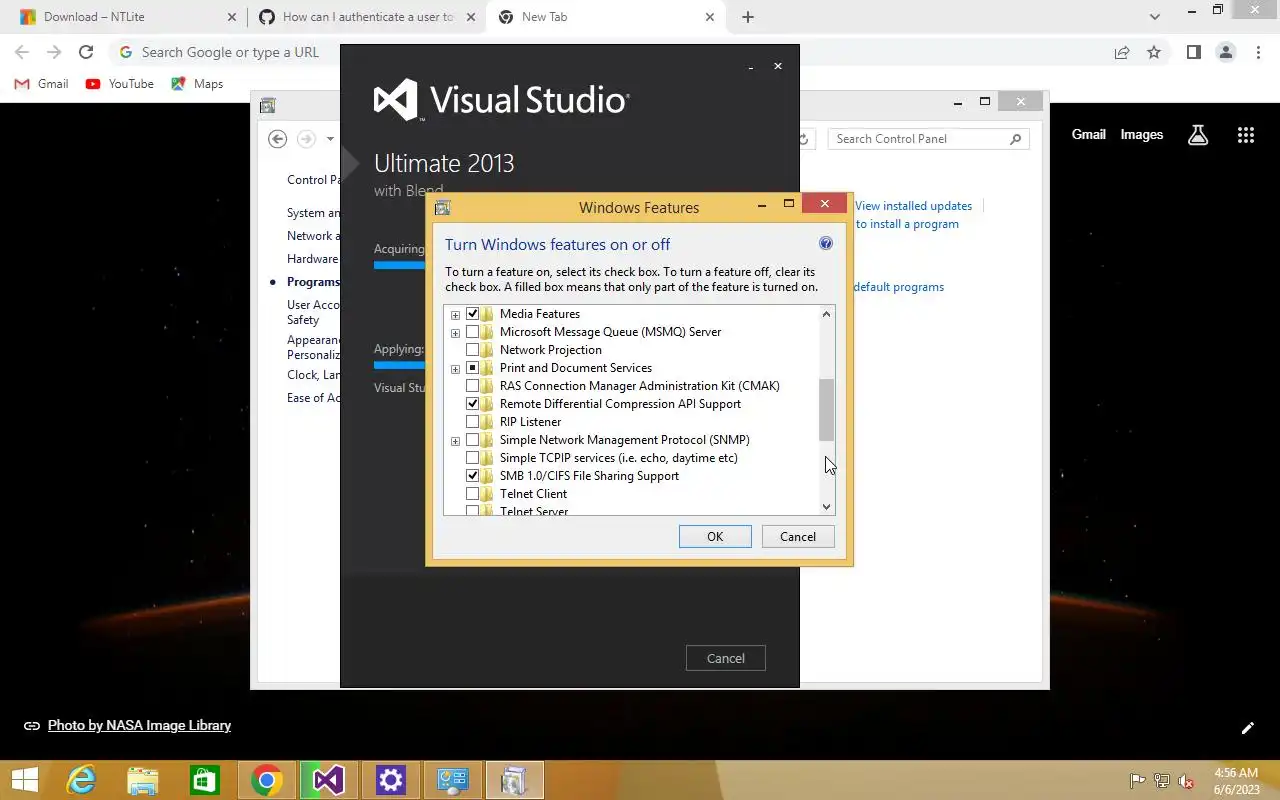Switch to Chrome from the taskbar

pos(267,780)
